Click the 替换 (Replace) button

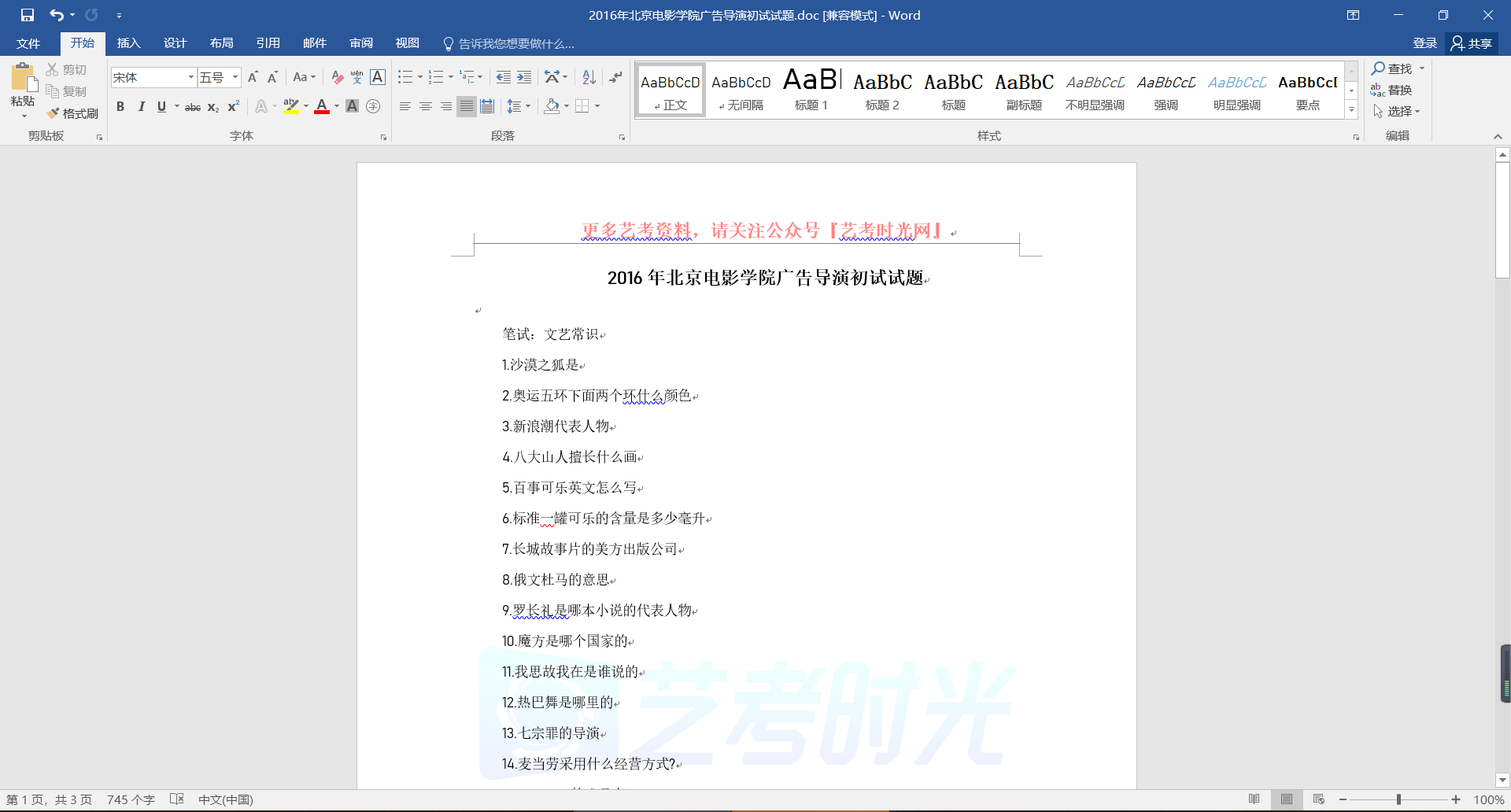point(1391,90)
